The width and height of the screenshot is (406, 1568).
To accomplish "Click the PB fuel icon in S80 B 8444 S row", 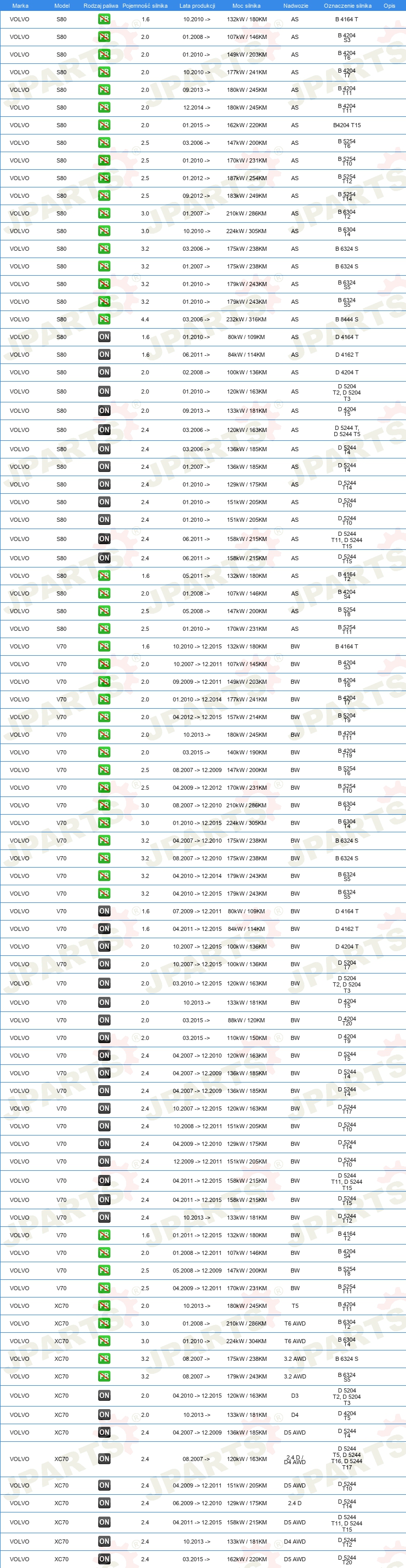I will click(x=104, y=319).
